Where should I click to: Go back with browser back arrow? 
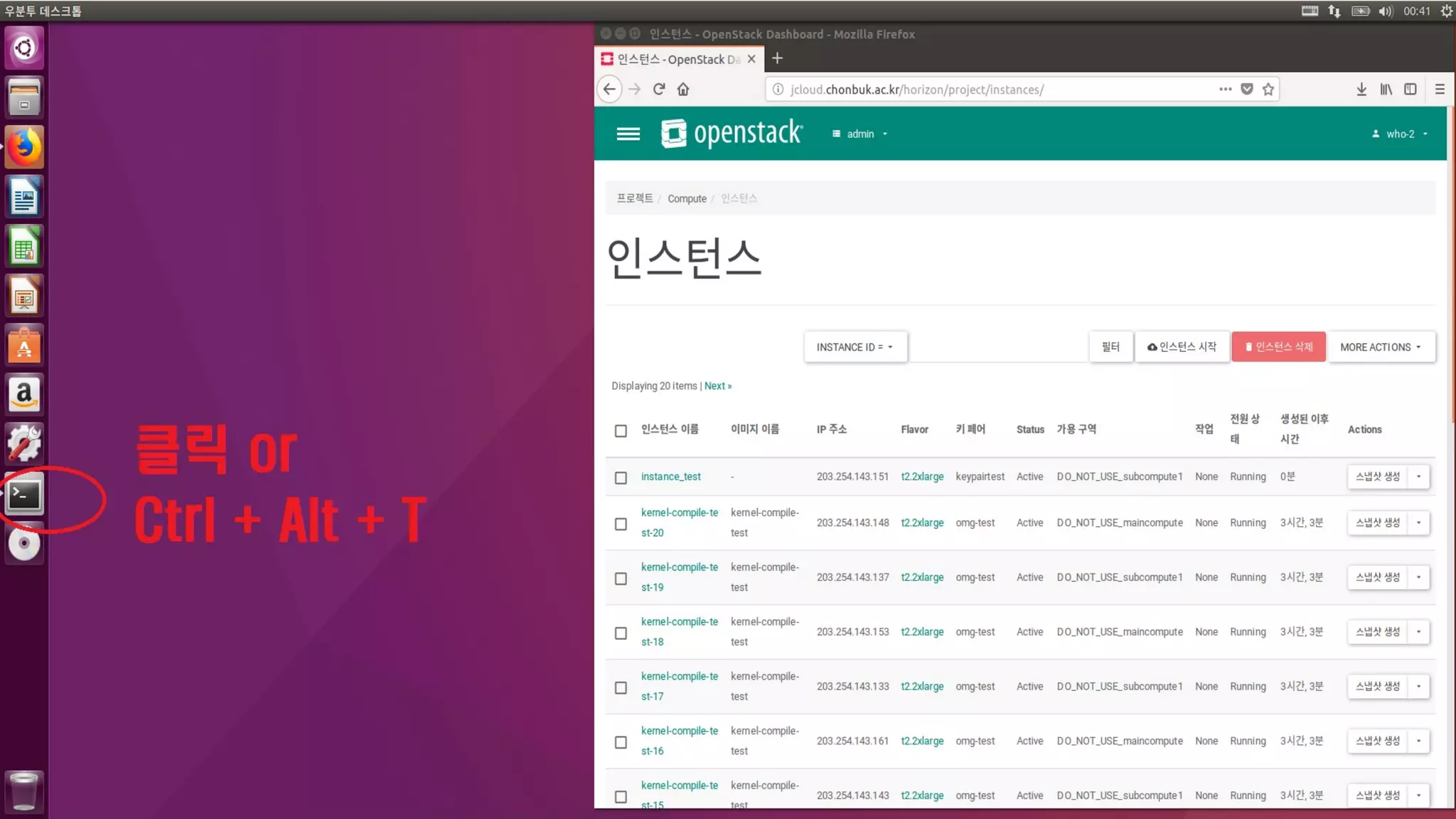609,89
